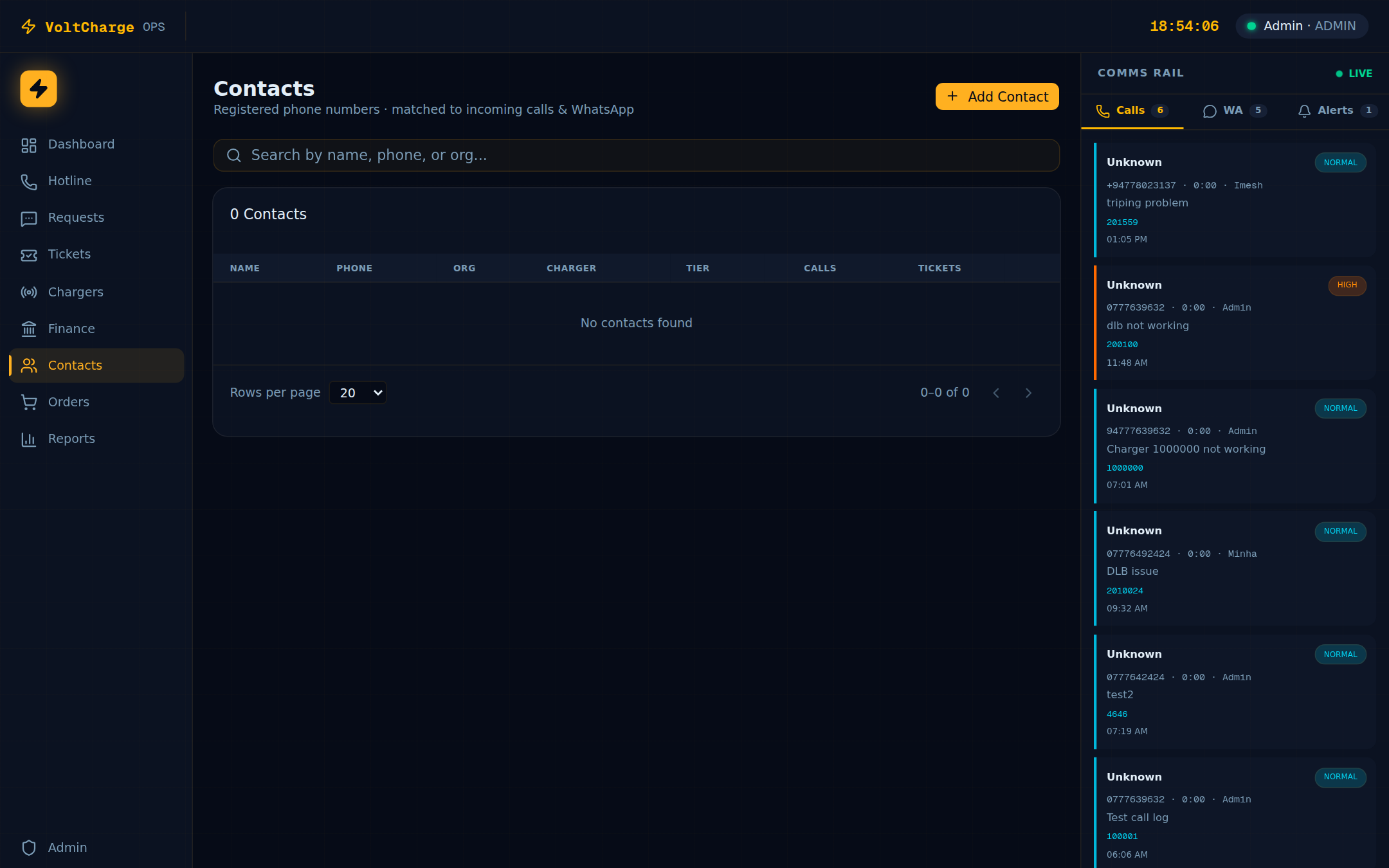Click the Add Contact button
Viewport: 1389px width, 868px height.
pyautogui.click(x=997, y=96)
